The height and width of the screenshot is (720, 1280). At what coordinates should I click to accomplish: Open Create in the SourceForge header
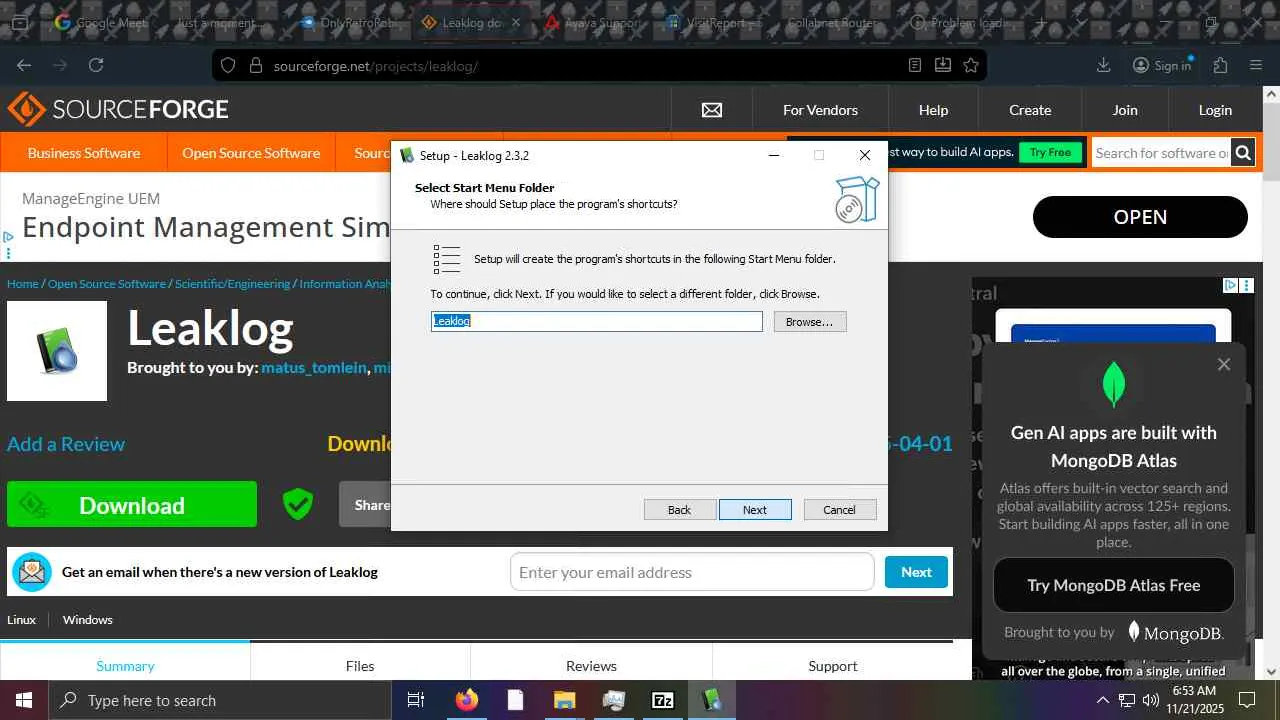[x=1030, y=110]
